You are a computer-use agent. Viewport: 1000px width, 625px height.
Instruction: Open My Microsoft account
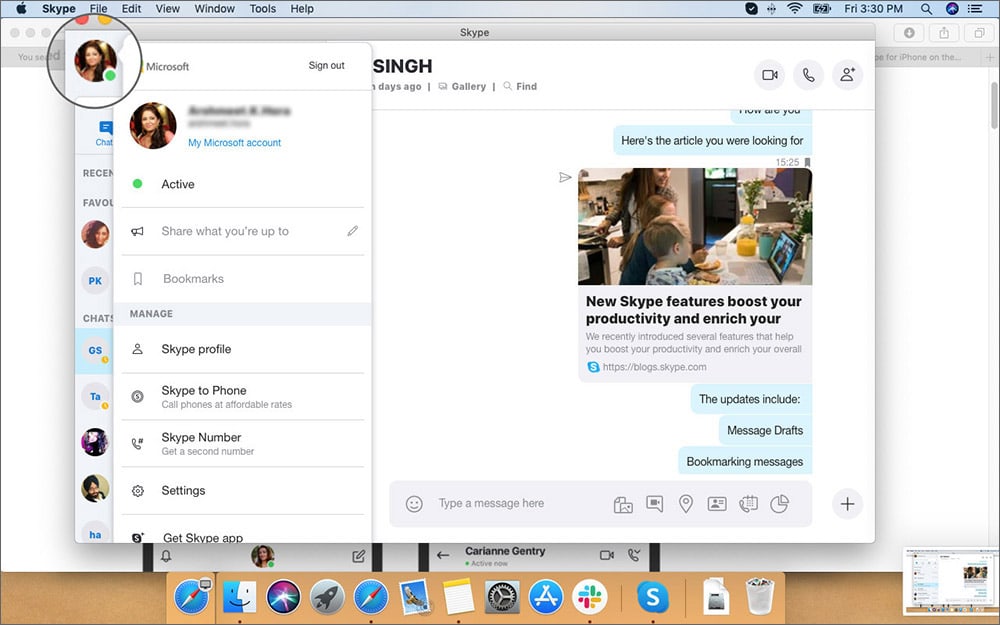(x=234, y=143)
